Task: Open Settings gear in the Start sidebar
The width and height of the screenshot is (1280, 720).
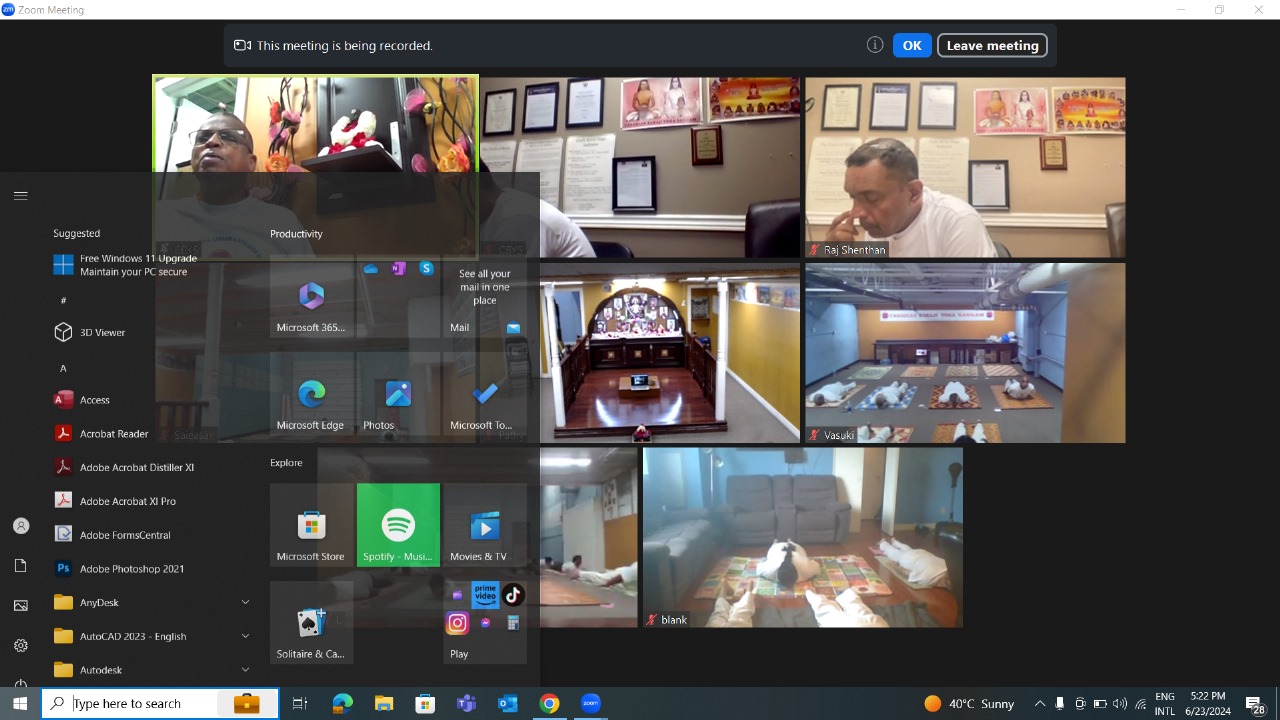Action: (x=21, y=646)
